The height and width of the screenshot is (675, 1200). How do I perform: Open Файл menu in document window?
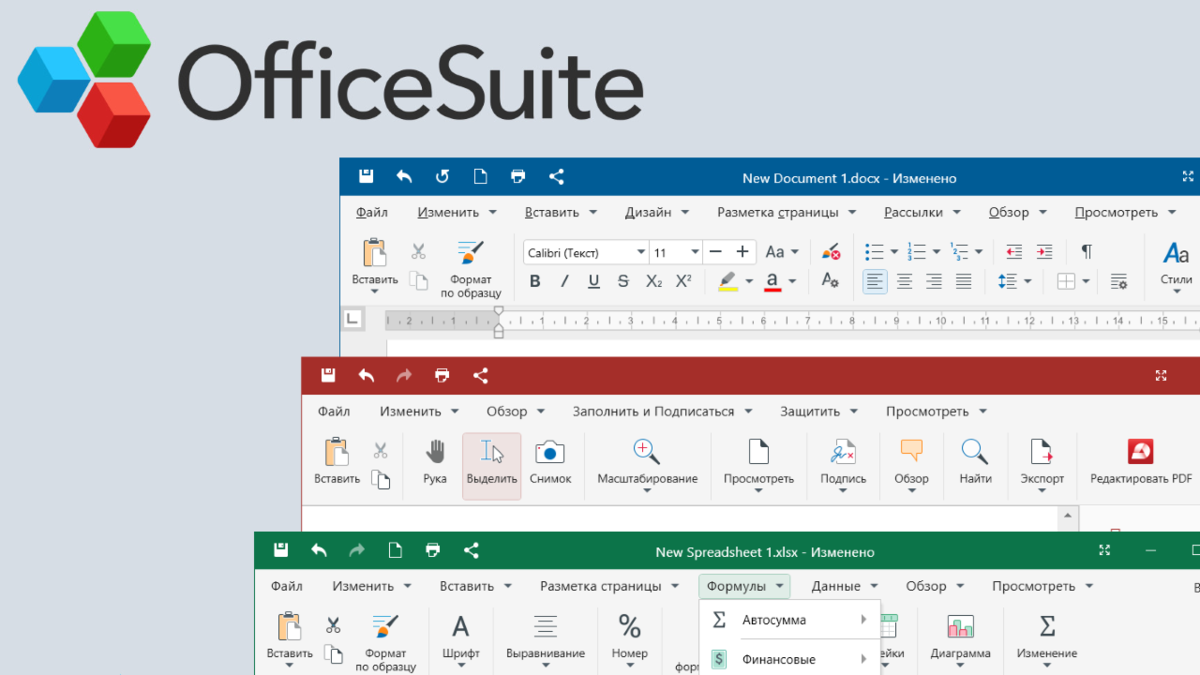tap(371, 212)
